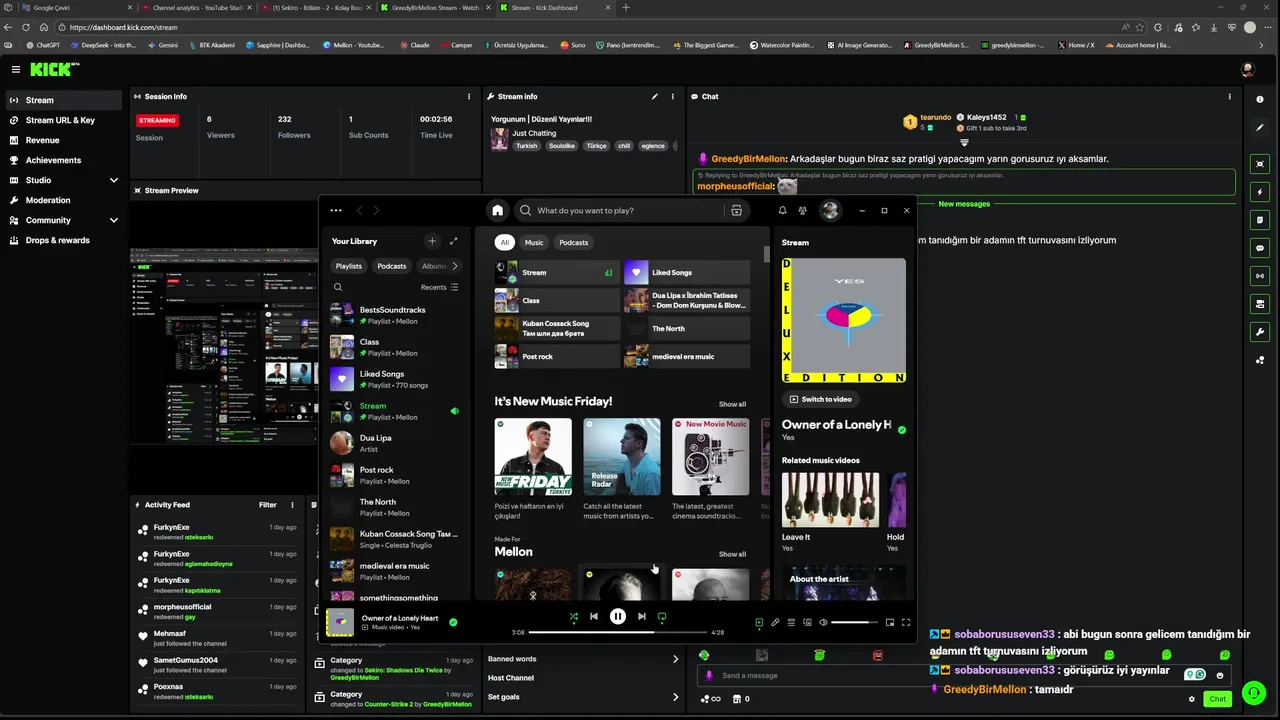Image resolution: width=1280 pixels, height=720 pixels.
Task: Open Spotify What's New bell
Action: click(782, 211)
